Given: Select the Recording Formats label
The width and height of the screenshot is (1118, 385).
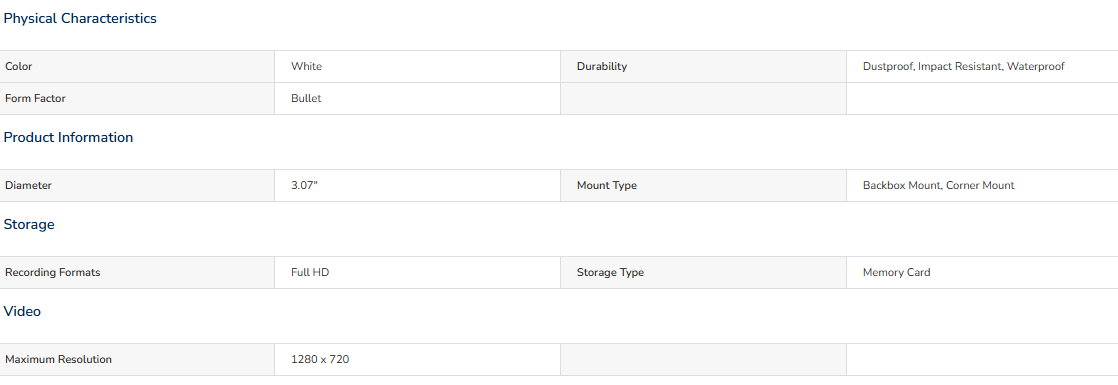Looking at the screenshot, I should (53, 272).
